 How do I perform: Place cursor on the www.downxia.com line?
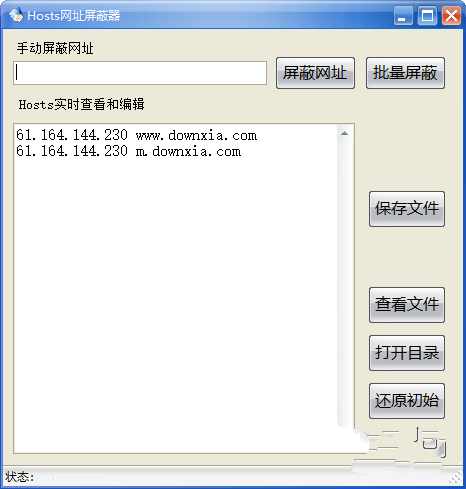[137, 135]
